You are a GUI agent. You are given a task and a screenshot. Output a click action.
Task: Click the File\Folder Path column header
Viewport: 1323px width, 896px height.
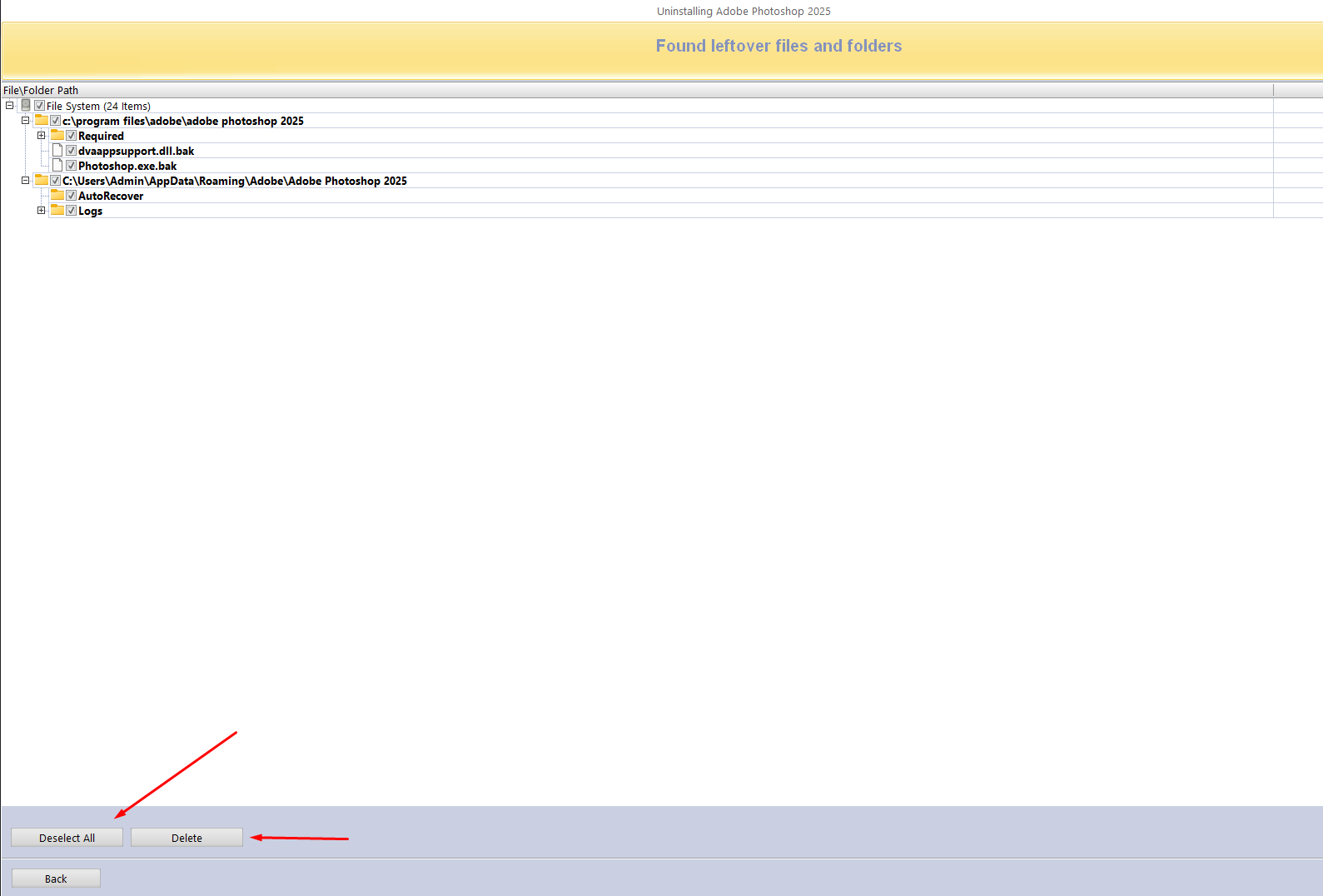[637, 90]
